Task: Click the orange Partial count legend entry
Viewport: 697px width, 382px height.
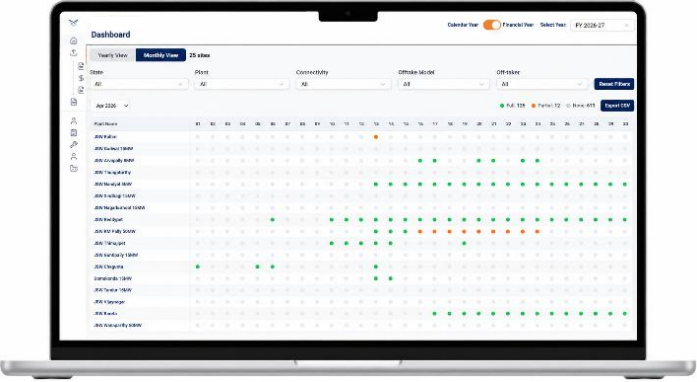Action: (546, 106)
